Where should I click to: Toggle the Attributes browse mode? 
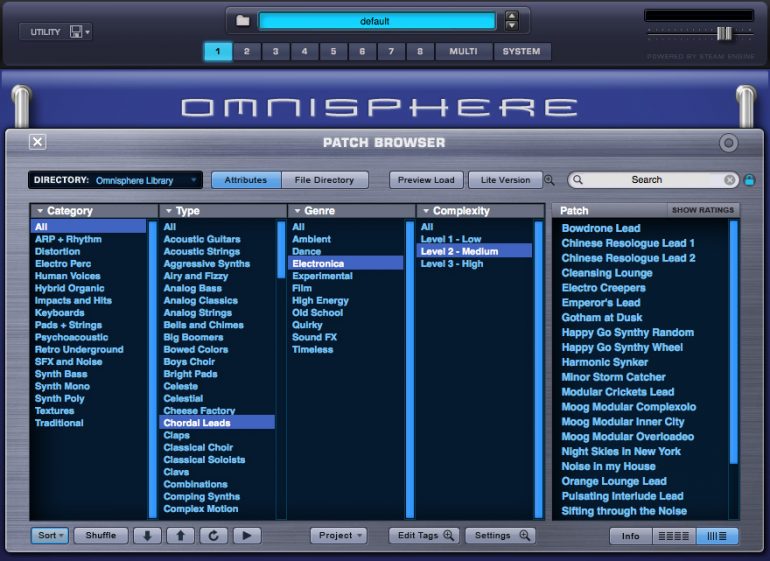coord(246,180)
